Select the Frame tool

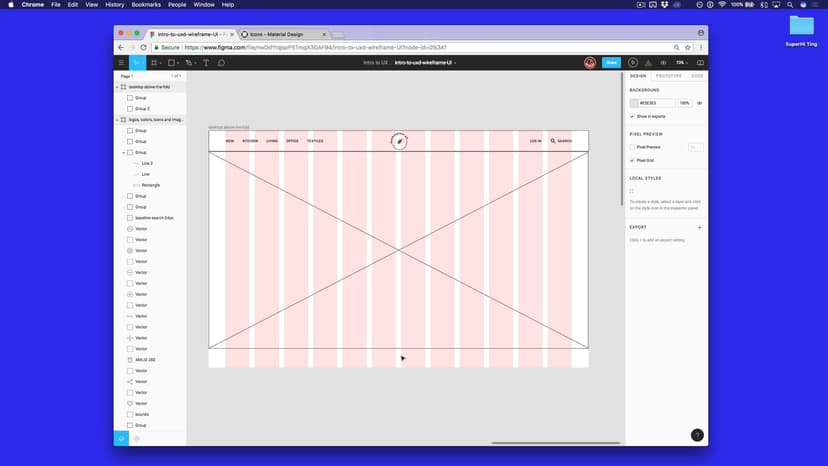coord(154,63)
